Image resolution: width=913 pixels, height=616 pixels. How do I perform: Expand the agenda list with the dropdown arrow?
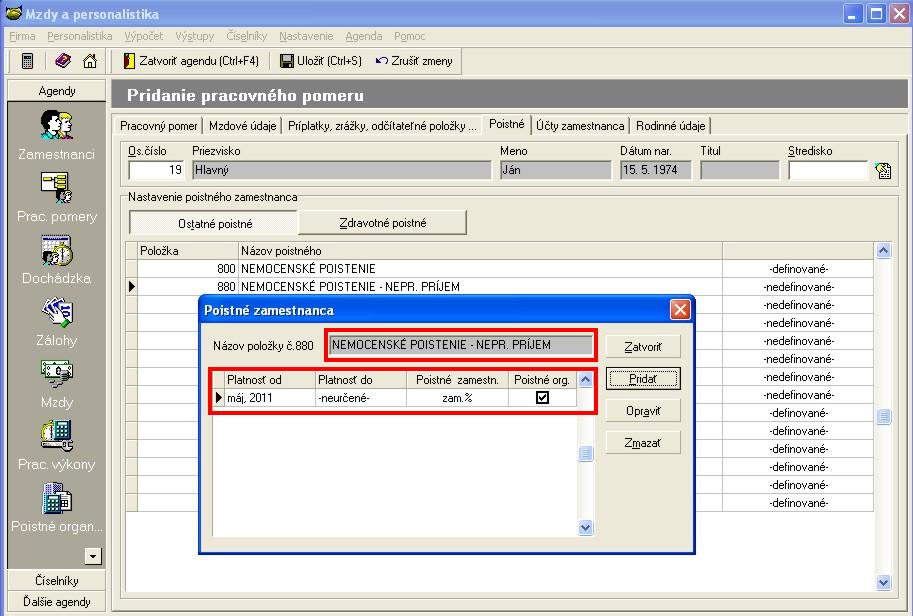click(x=93, y=556)
